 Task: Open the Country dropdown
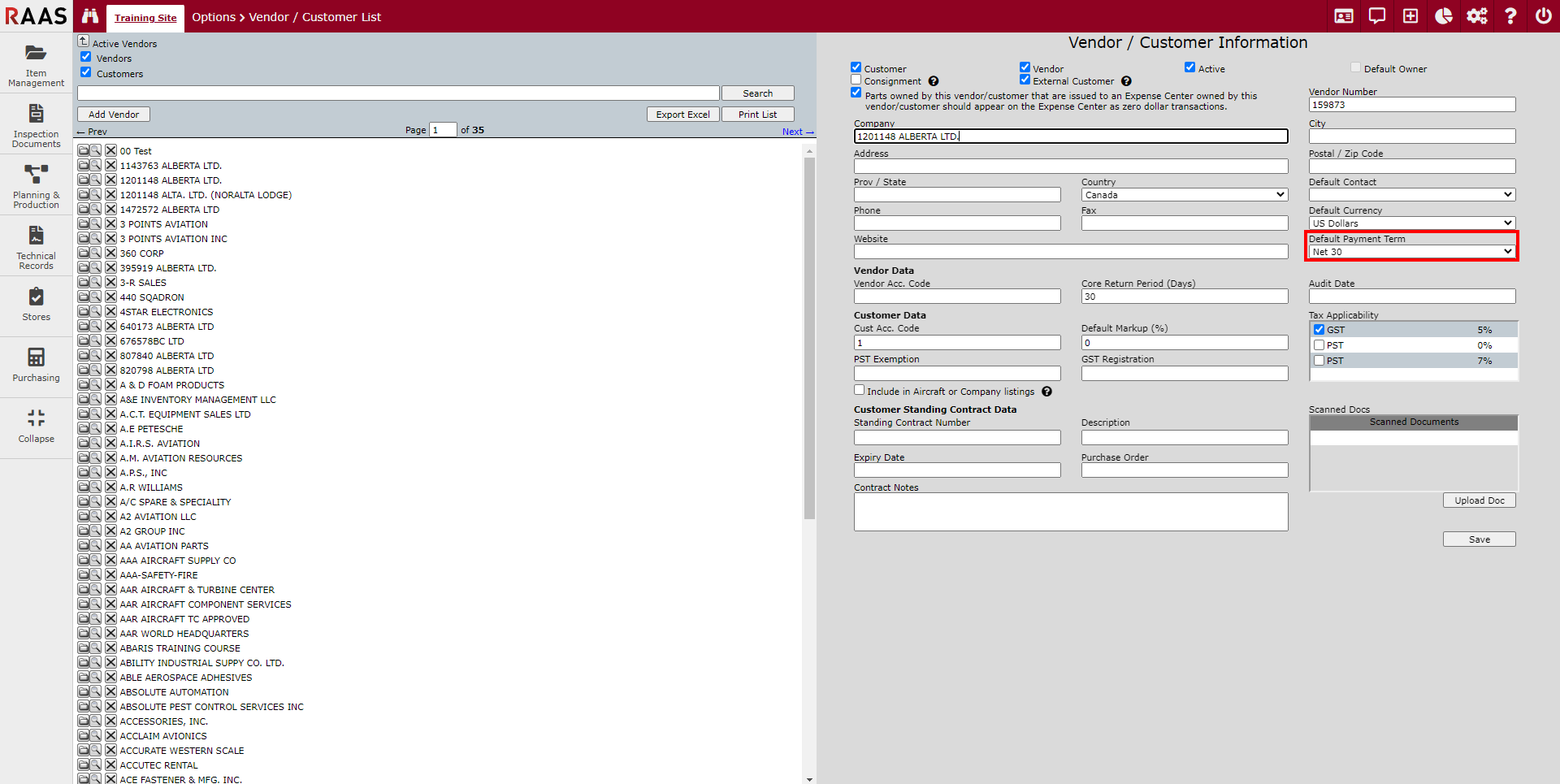pos(1184,195)
